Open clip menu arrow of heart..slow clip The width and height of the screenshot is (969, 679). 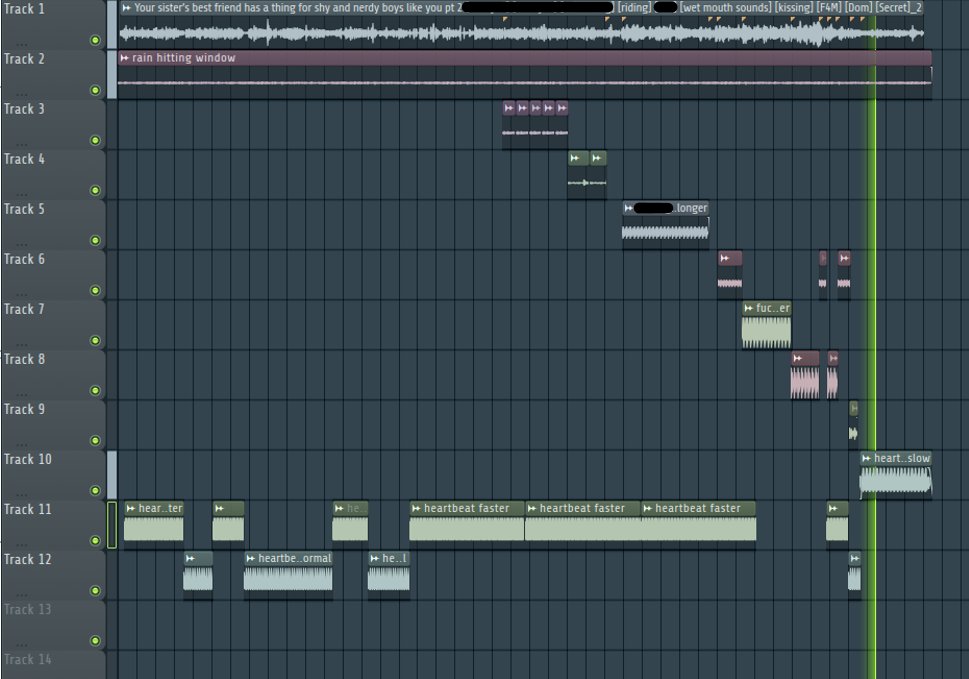866,458
